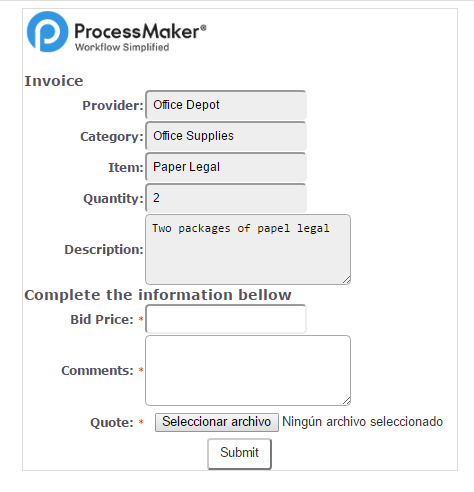Screen dimensions: 474x492
Task: Click the Seleccionar archivo file button
Action: 217,422
